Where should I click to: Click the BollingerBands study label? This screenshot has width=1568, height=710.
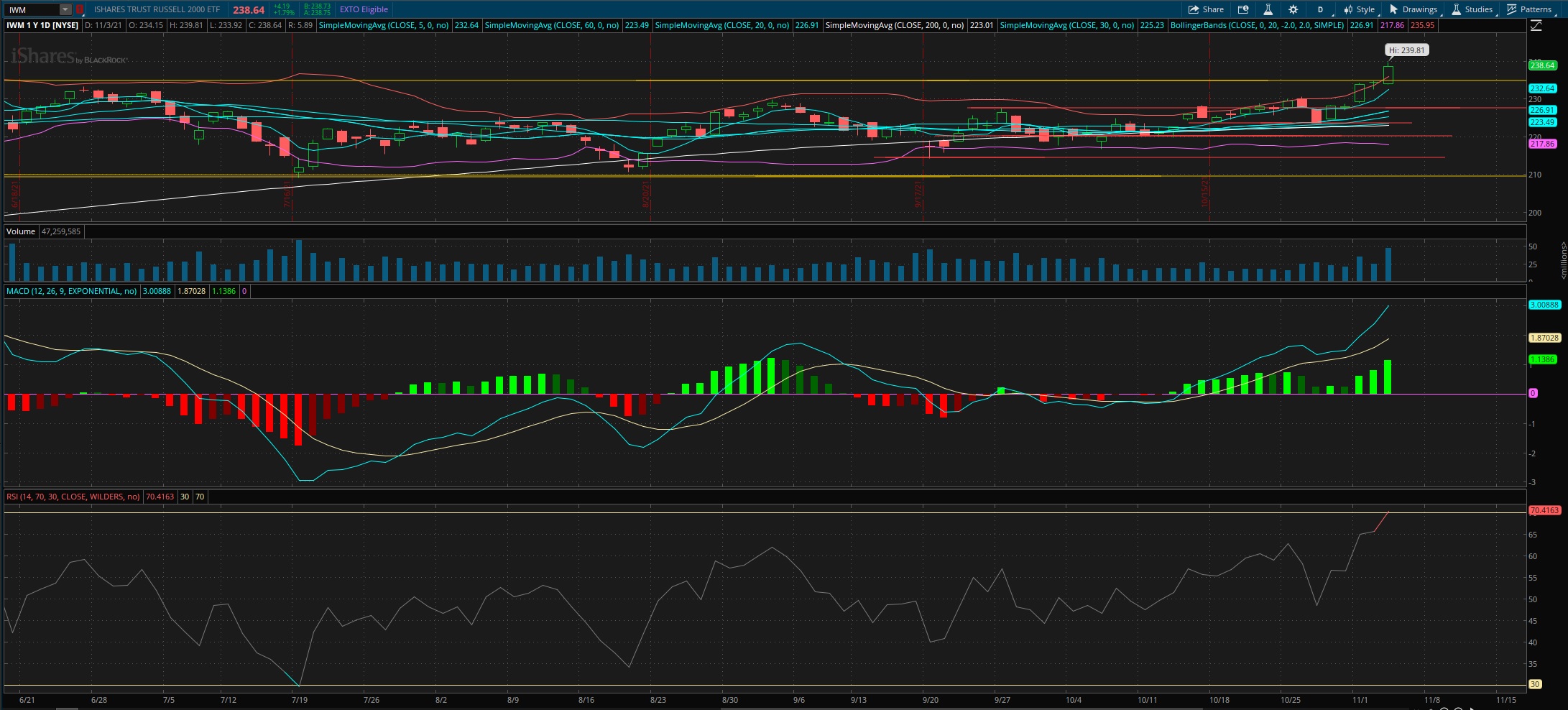1257,25
